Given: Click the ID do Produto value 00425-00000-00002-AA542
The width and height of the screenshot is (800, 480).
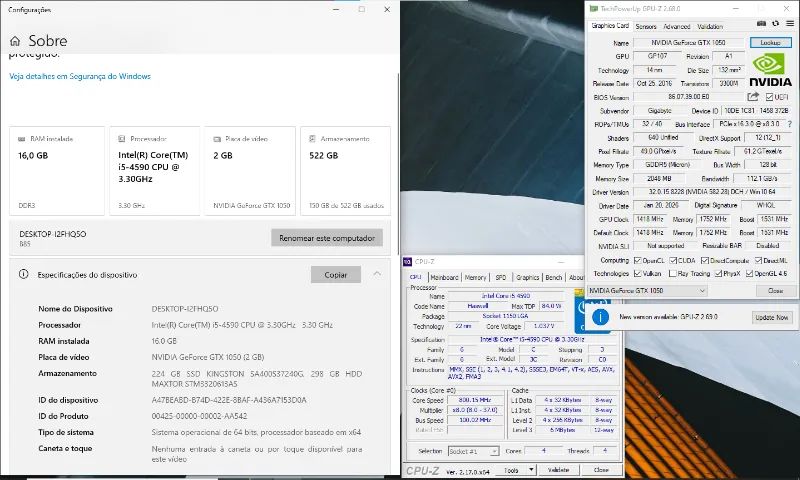Looking at the screenshot, I should [199, 416].
